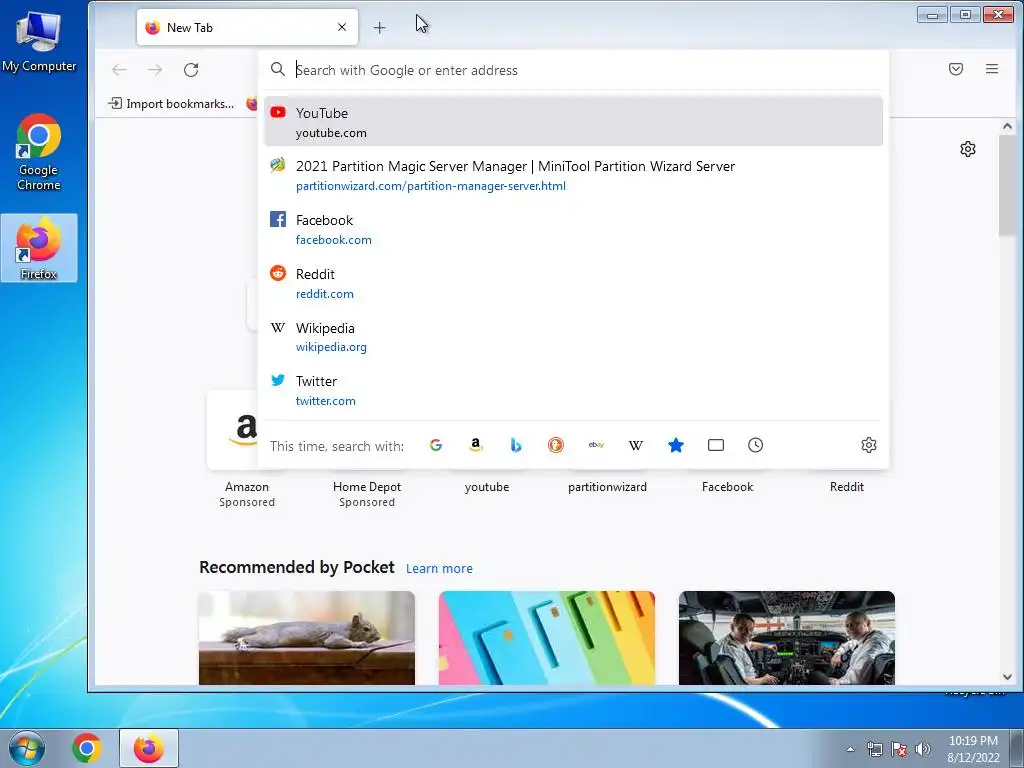The image size is (1024, 768).
Task: Choose the Wikipedia suggestion row
Action: pos(573,337)
